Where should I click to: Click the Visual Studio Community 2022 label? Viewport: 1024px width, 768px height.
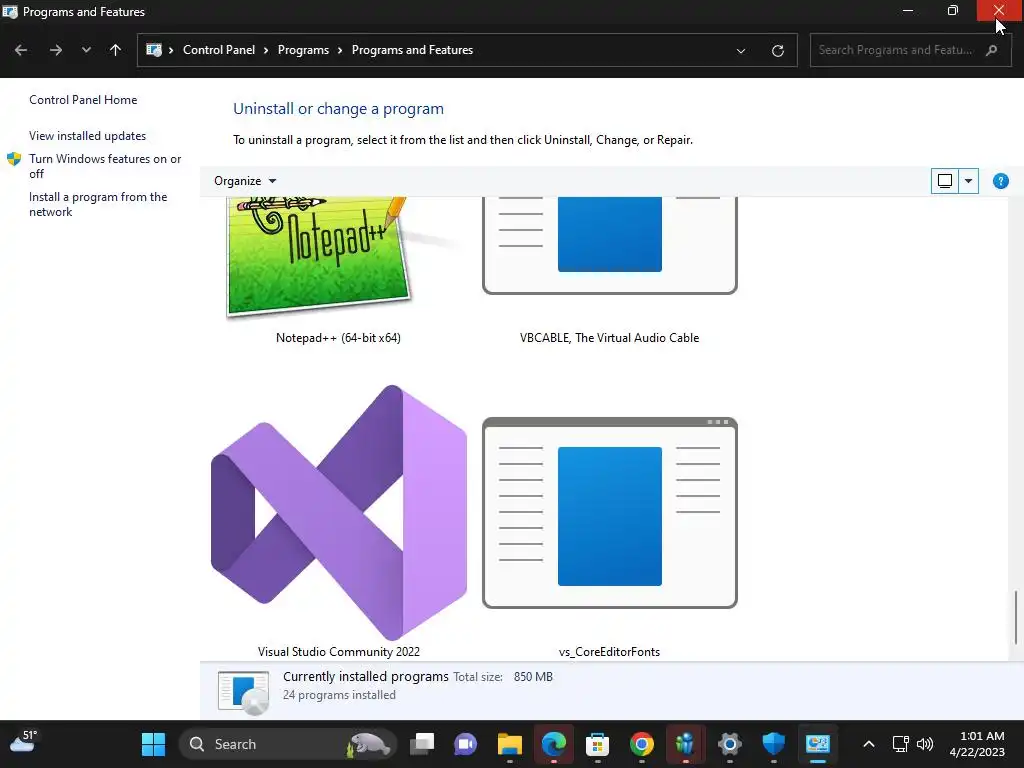point(338,652)
